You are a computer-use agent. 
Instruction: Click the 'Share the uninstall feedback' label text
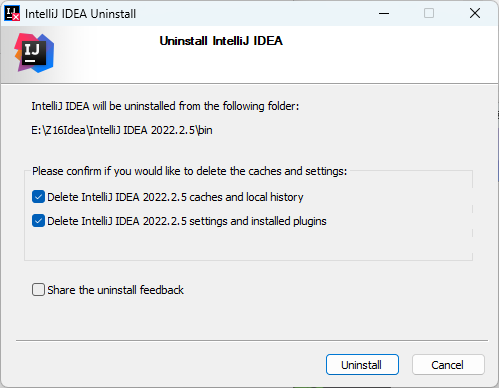115,290
